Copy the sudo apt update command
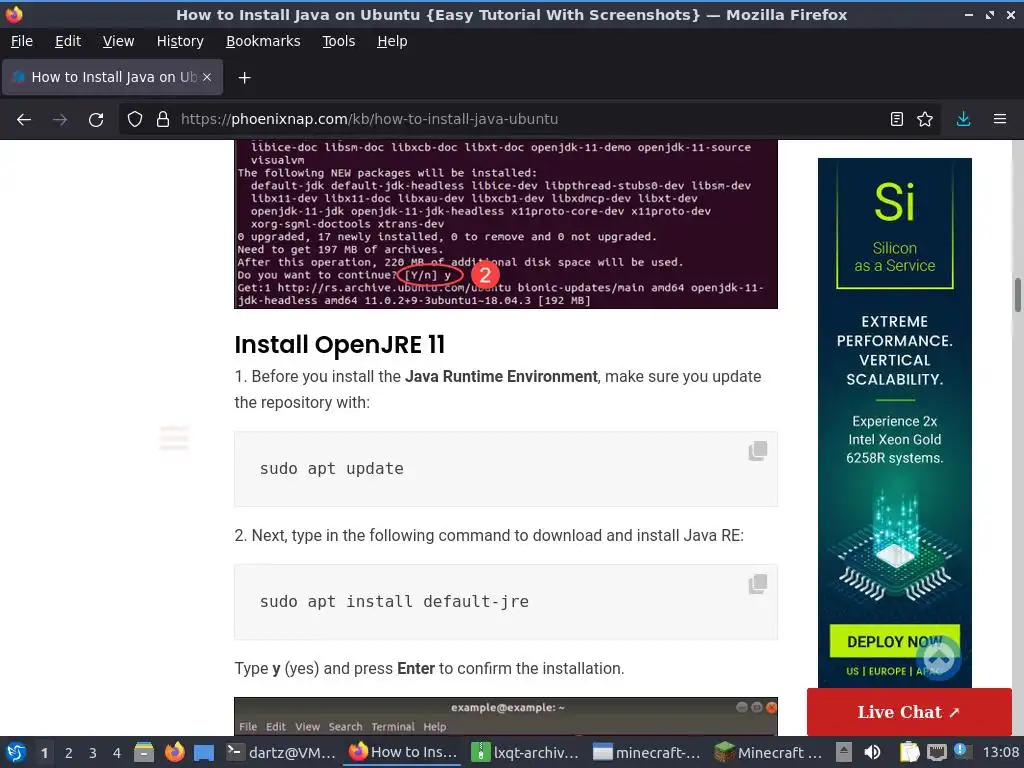This screenshot has height=768, width=1024. click(758, 451)
